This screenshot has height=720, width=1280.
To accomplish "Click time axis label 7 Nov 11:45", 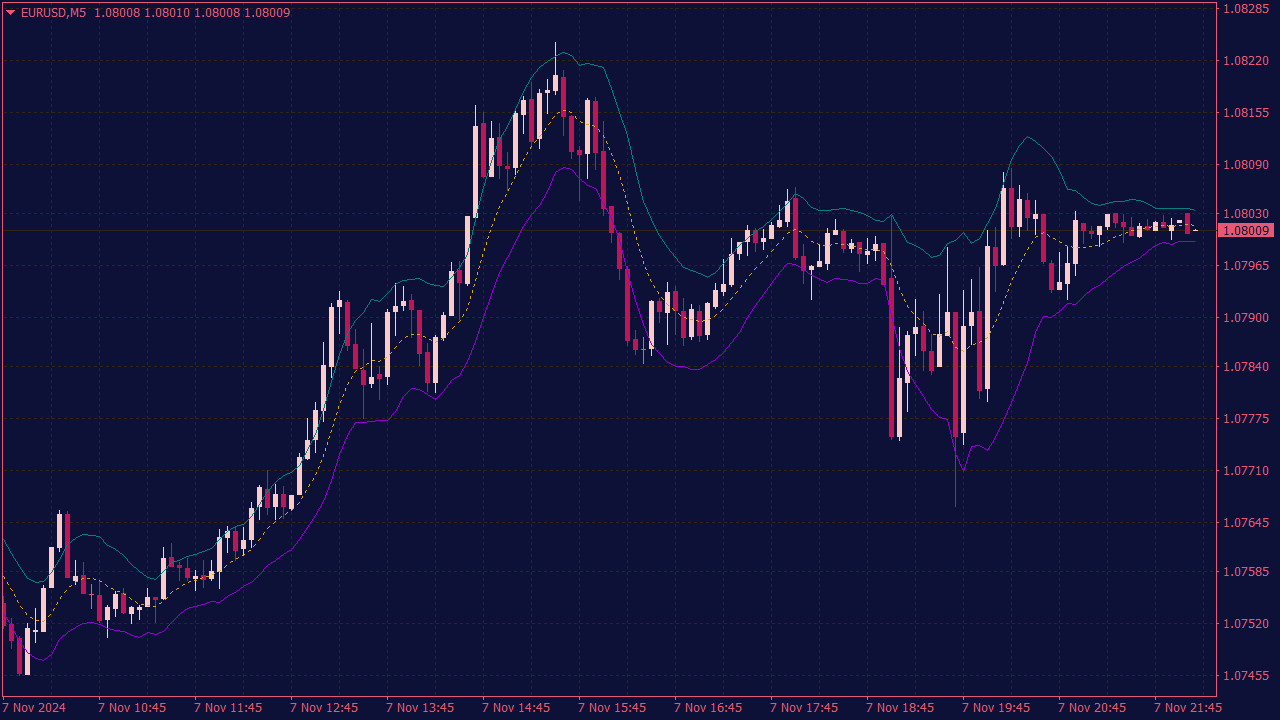I will (228, 708).
